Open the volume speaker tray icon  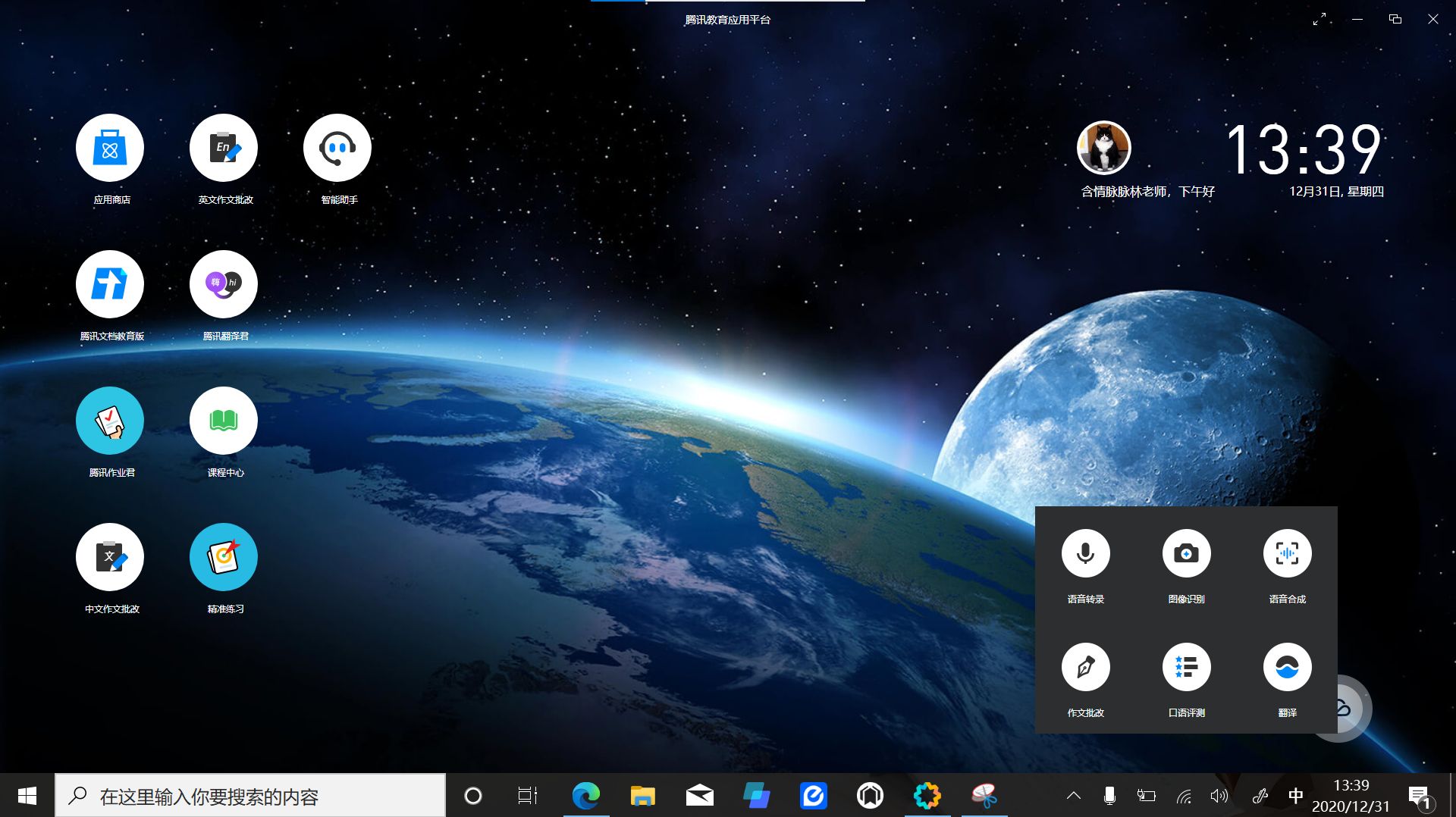click(1219, 796)
